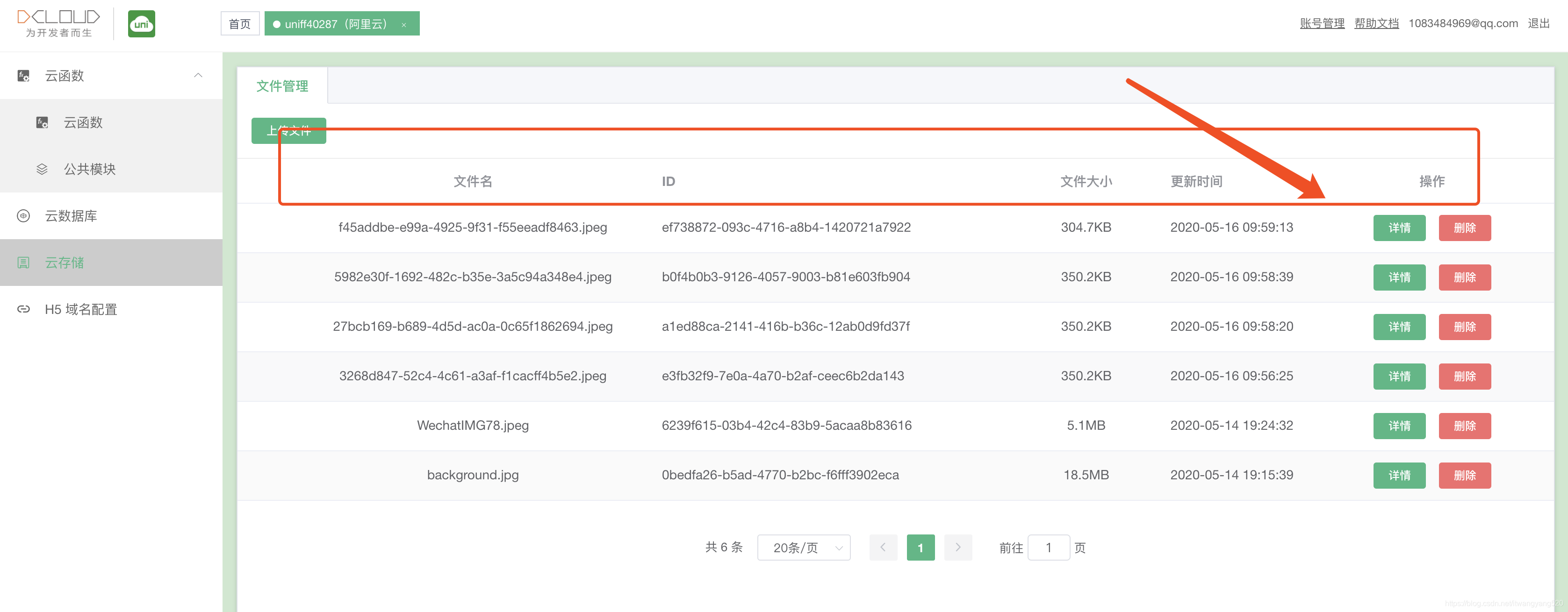Click 删除 for 27bcb169-b689 file
The height and width of the screenshot is (612, 1568).
pyautogui.click(x=1465, y=327)
